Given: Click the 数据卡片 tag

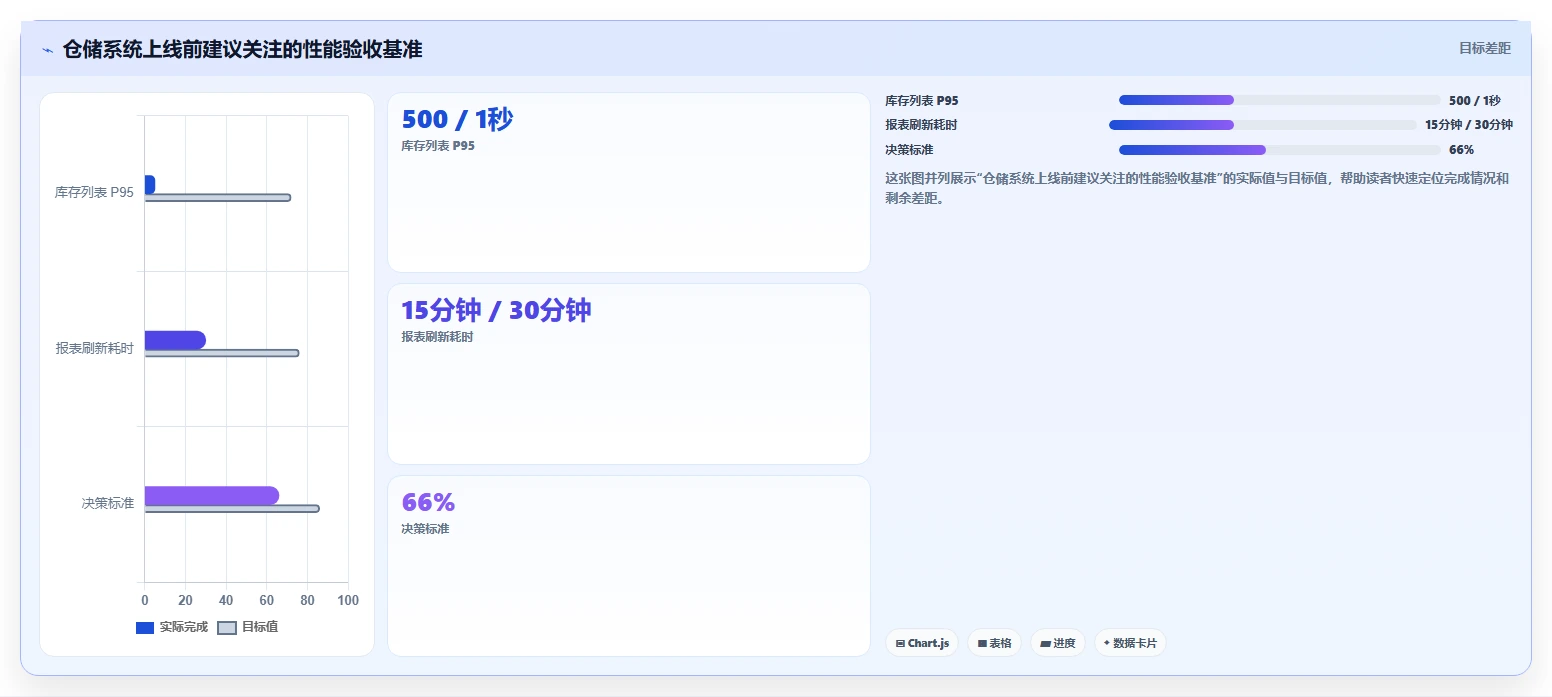Looking at the screenshot, I should click(1130, 643).
